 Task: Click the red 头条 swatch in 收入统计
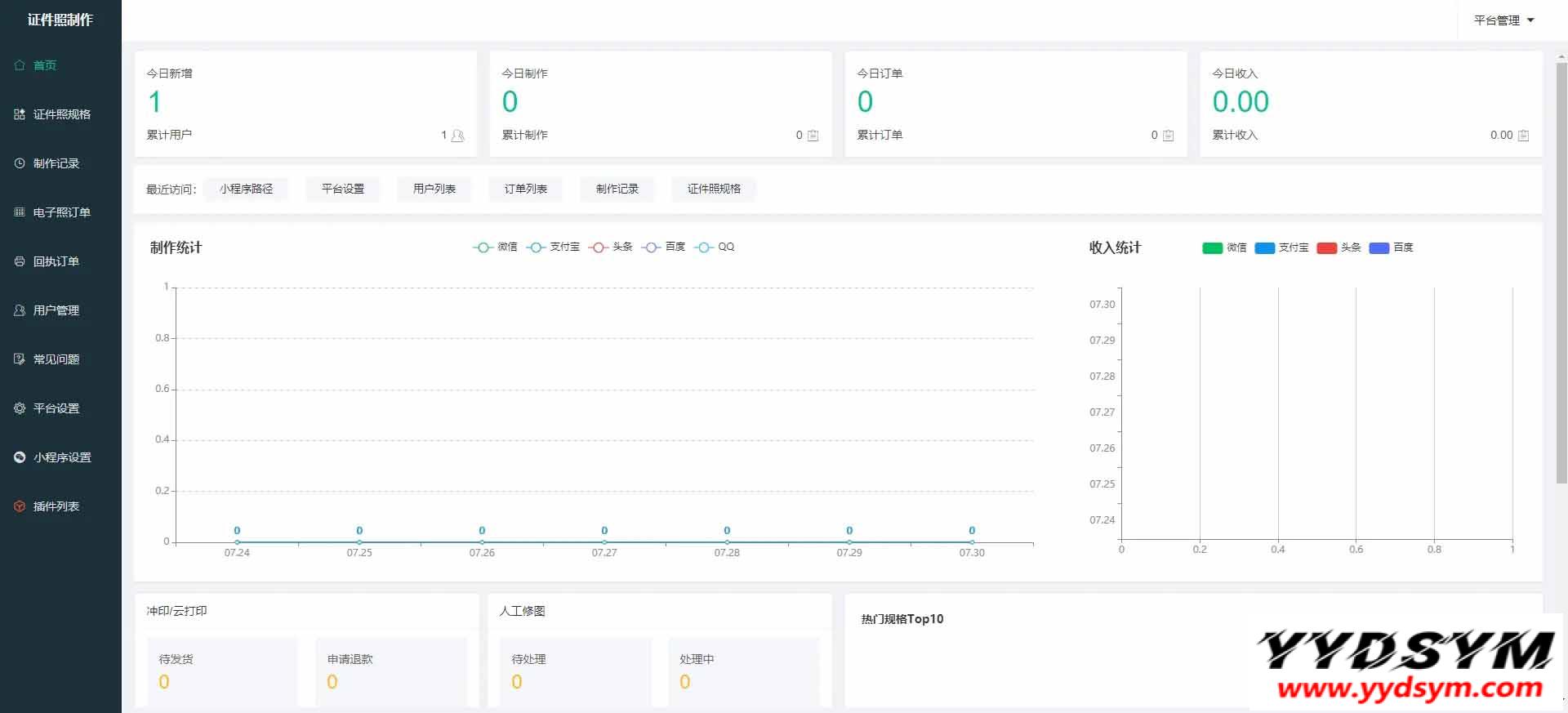(1326, 247)
